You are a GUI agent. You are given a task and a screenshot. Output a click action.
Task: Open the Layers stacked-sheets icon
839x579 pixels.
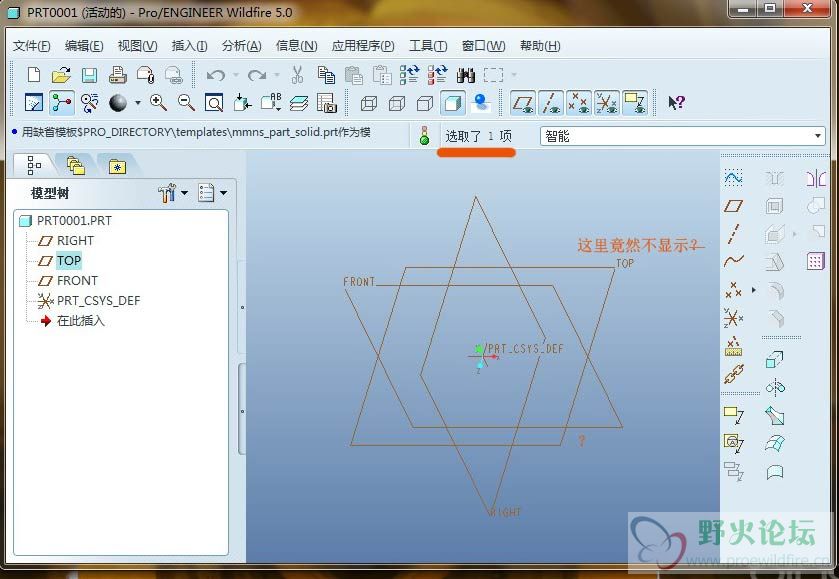pos(299,102)
